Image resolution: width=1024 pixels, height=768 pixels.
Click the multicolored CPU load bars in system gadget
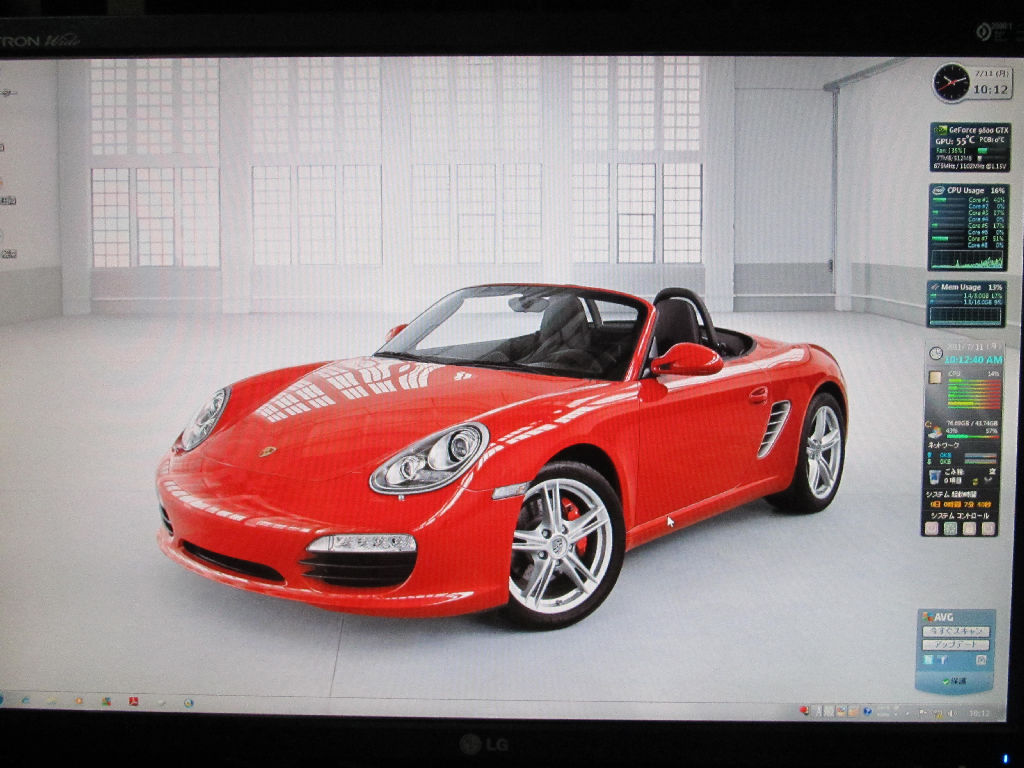pyautogui.click(x=972, y=393)
